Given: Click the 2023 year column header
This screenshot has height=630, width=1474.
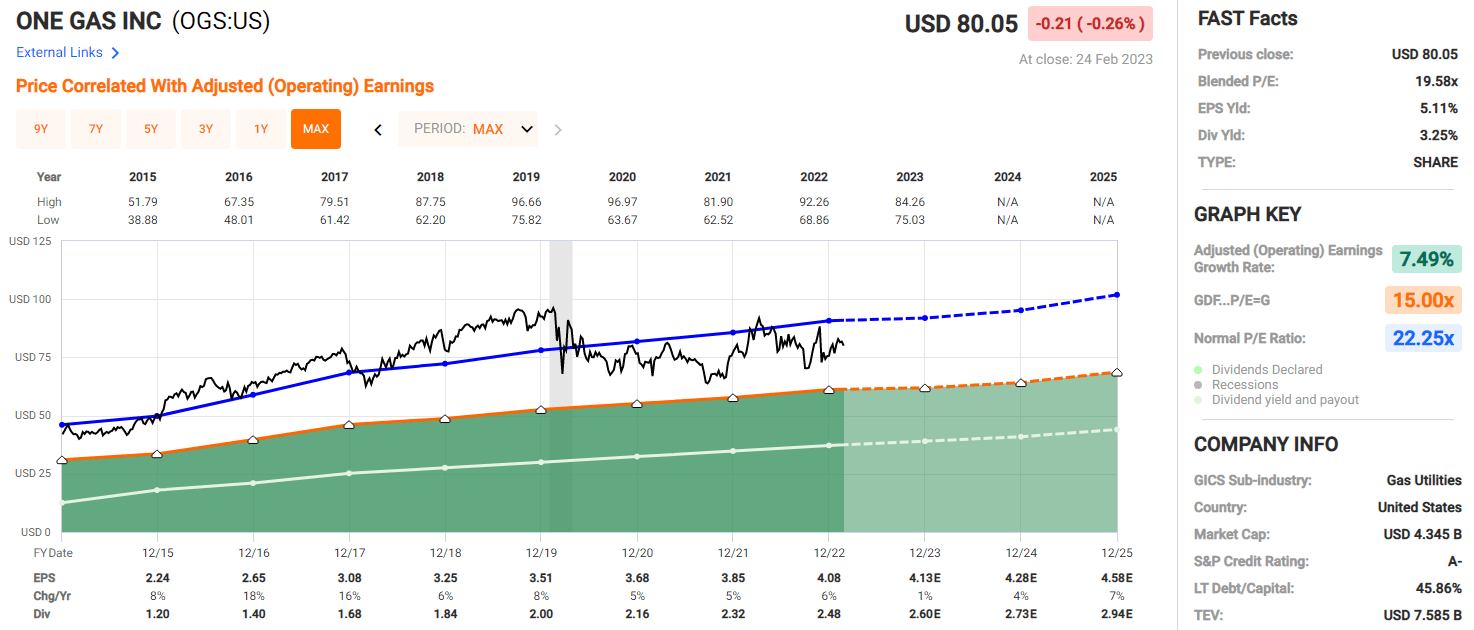Looking at the screenshot, I should (910, 177).
